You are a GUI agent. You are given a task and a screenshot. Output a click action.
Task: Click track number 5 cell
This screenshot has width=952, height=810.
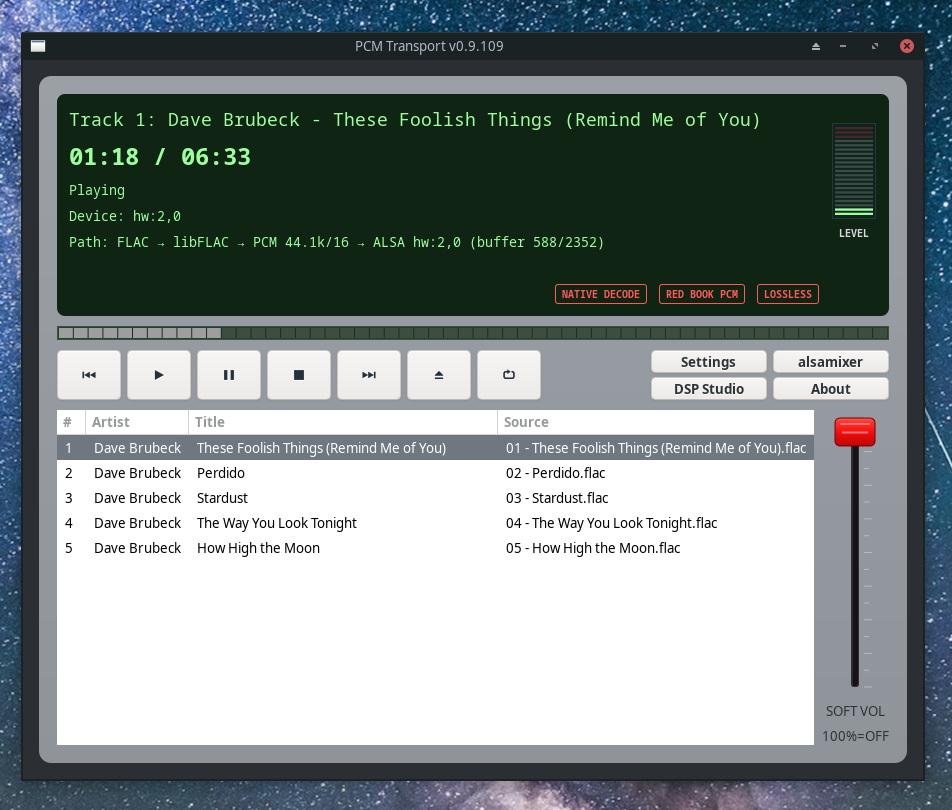(69, 548)
